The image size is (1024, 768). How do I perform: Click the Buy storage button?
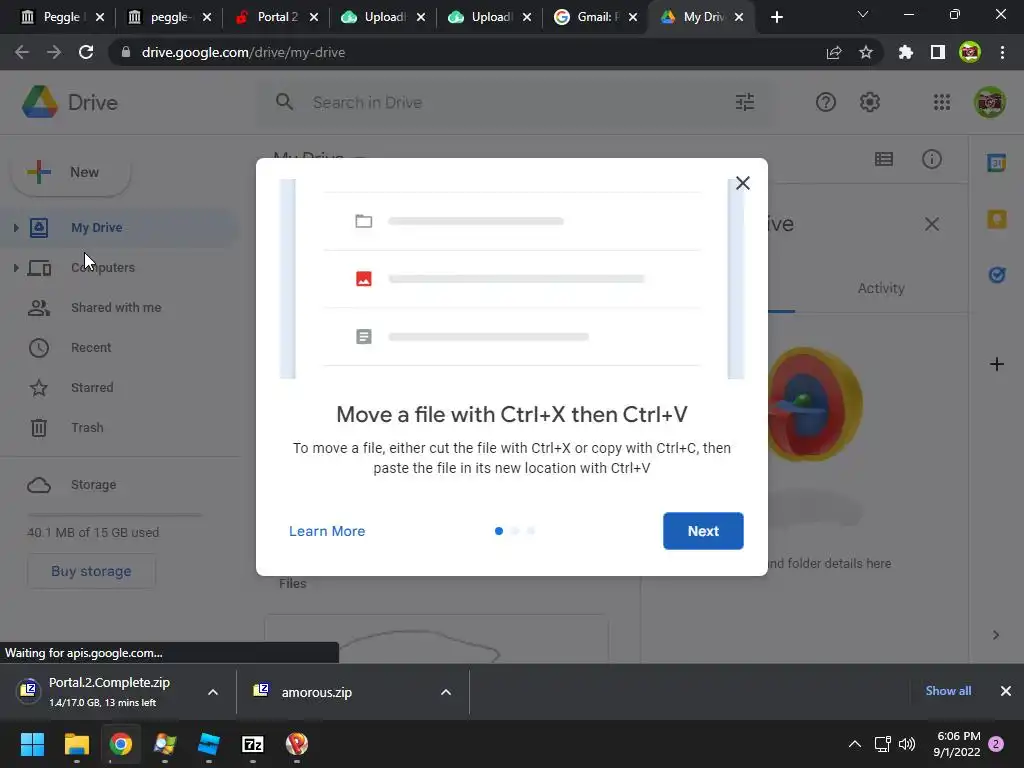(91, 571)
